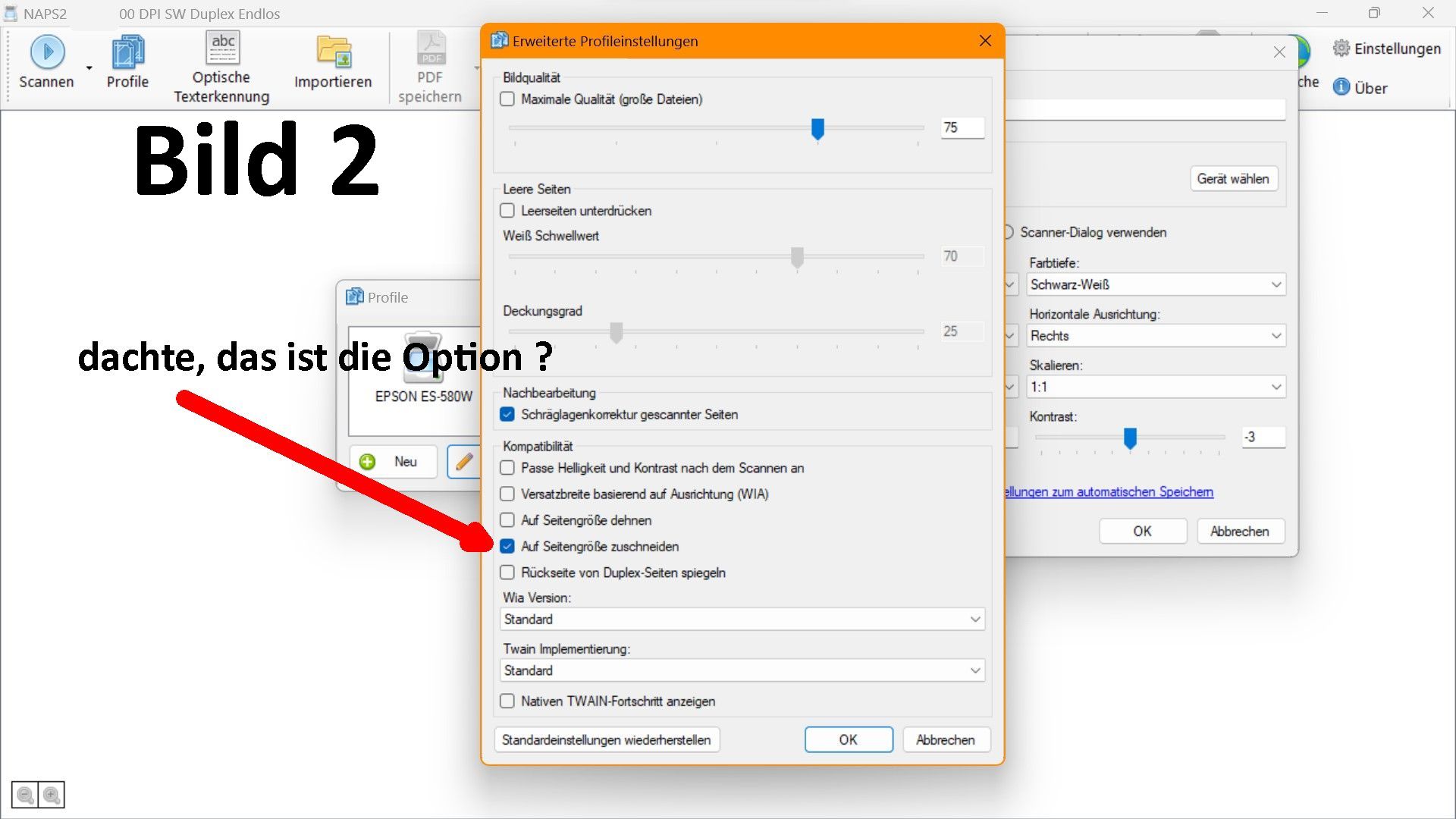Open the Profile toolbar icon

tap(127, 53)
